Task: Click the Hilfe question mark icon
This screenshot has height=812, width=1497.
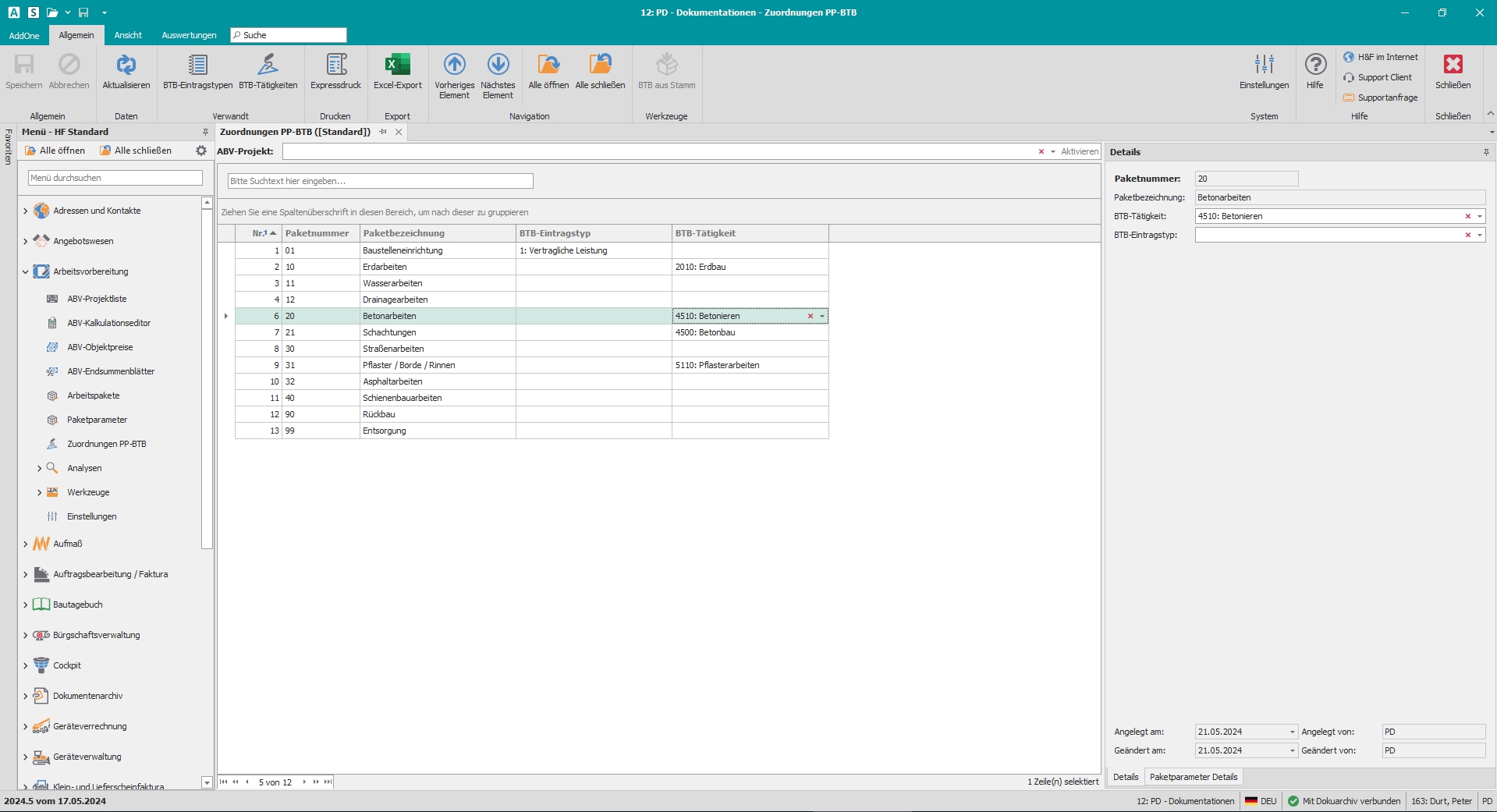Action: 1315,66
